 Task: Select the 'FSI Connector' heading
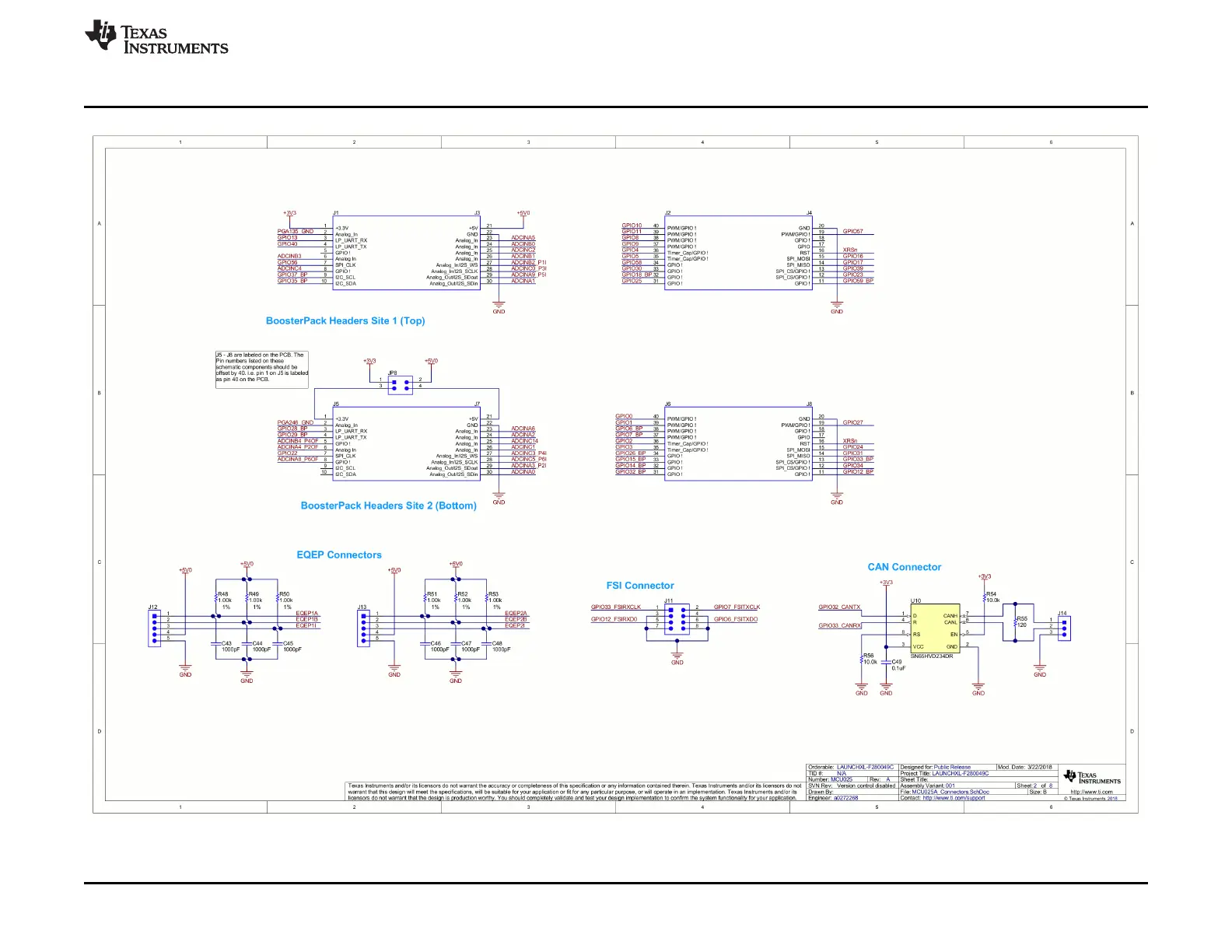click(640, 586)
